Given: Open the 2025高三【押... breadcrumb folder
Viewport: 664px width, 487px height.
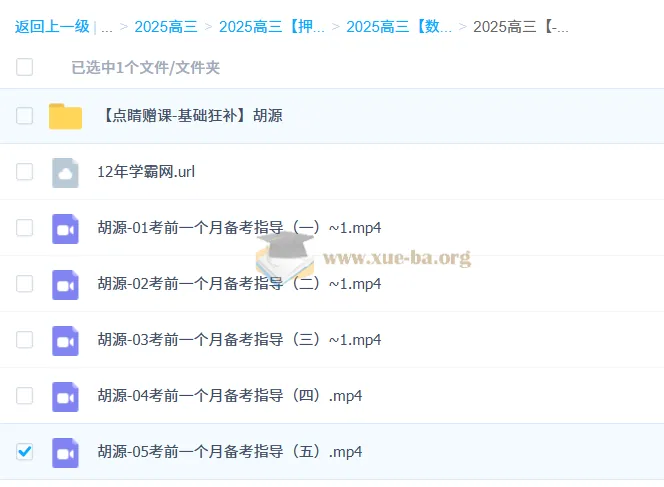Looking at the screenshot, I should click(x=271, y=27).
